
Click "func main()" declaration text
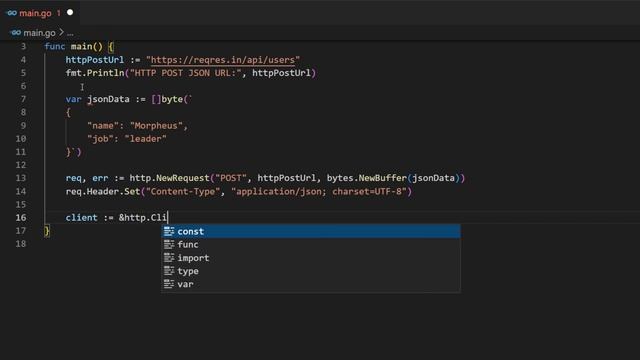pyautogui.click(x=73, y=47)
